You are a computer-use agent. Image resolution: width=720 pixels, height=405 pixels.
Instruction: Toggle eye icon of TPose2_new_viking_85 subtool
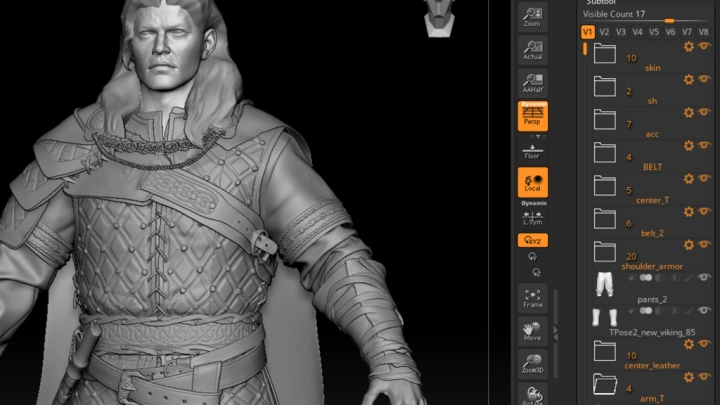[704, 310]
